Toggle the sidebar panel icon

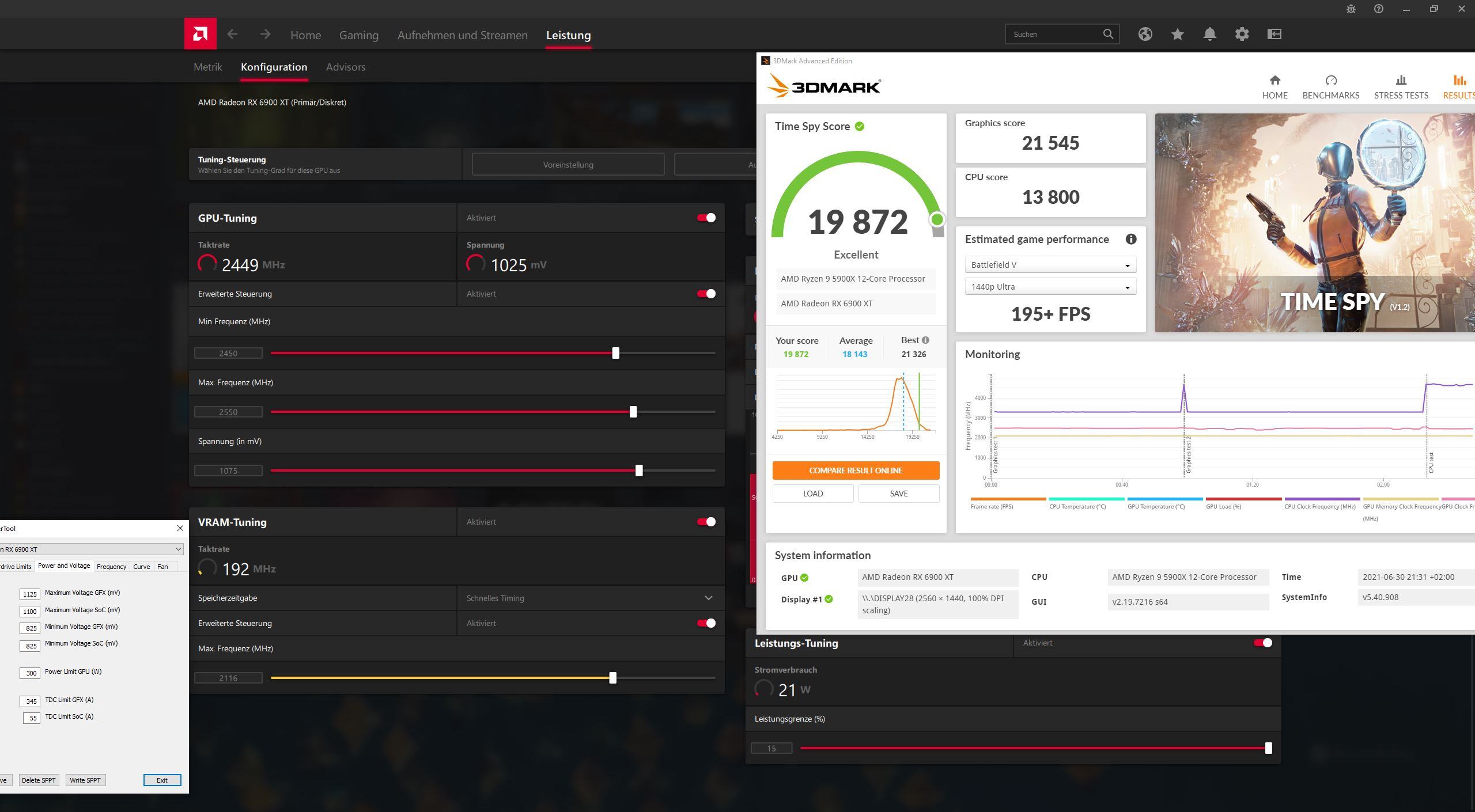coord(1274,34)
